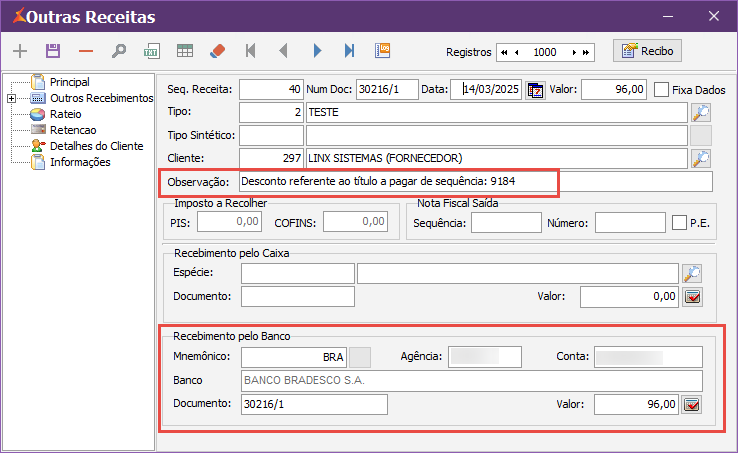
Task: Click Conta field
Action: point(649,357)
